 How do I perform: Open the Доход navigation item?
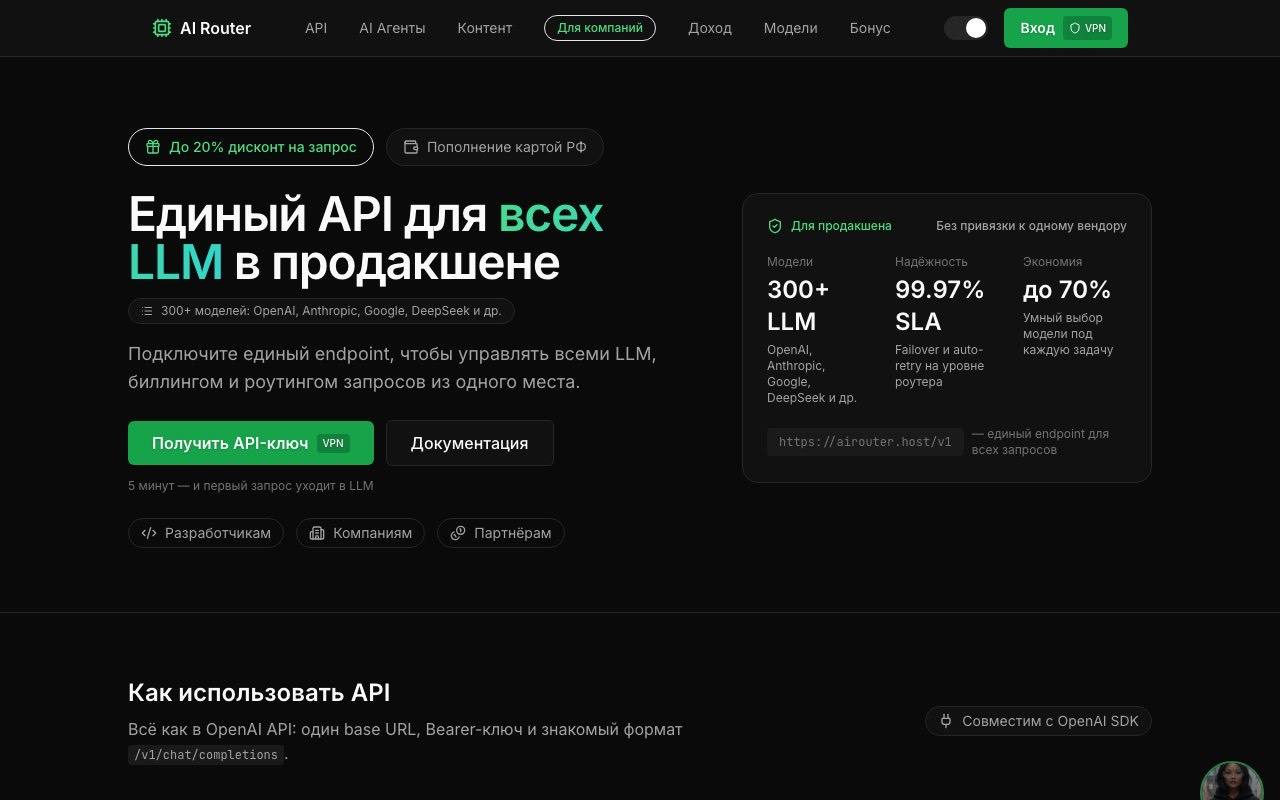pyautogui.click(x=710, y=28)
